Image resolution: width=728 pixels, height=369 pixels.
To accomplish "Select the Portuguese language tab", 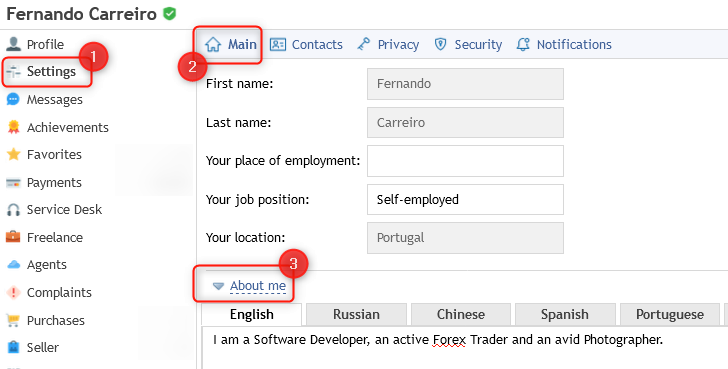I will click(670, 314).
